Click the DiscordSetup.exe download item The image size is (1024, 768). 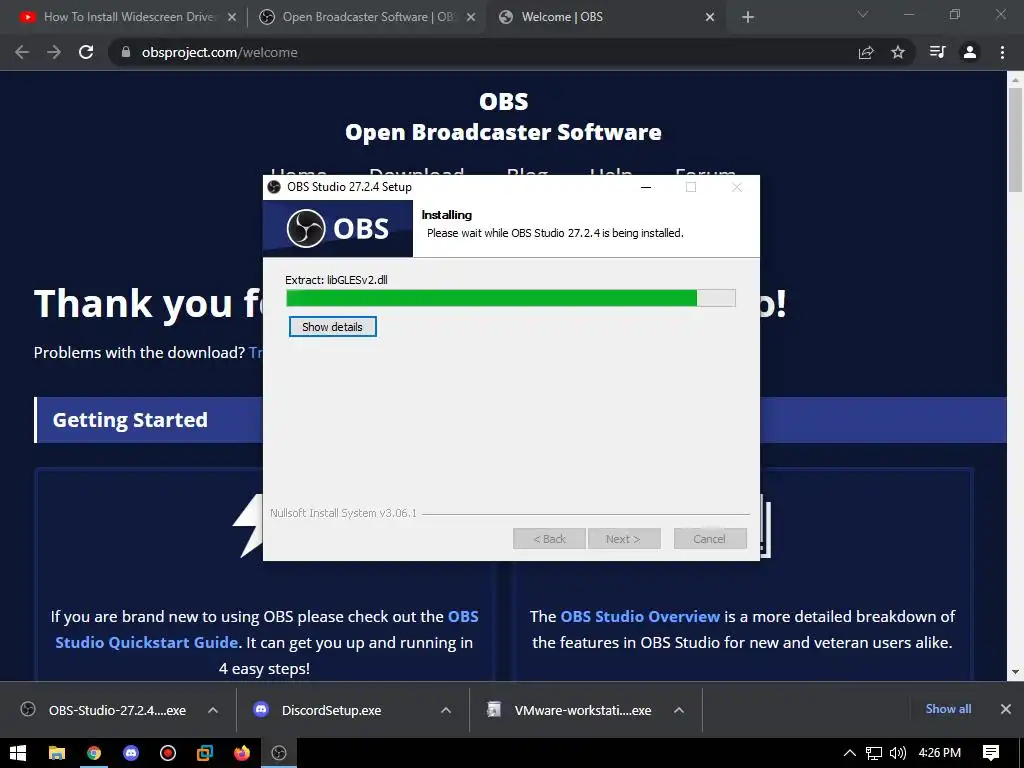[x=320, y=710]
